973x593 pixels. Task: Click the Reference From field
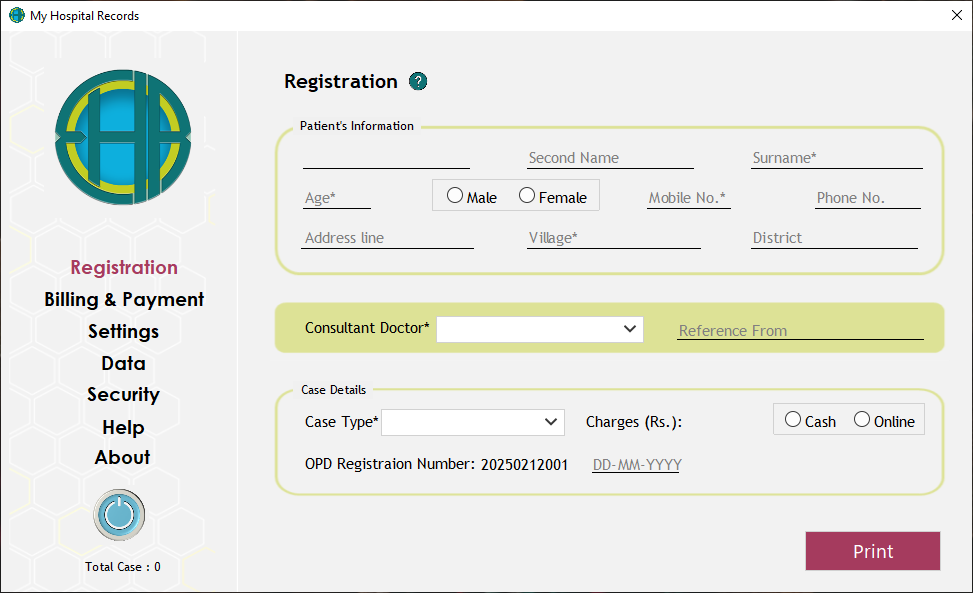click(x=800, y=330)
